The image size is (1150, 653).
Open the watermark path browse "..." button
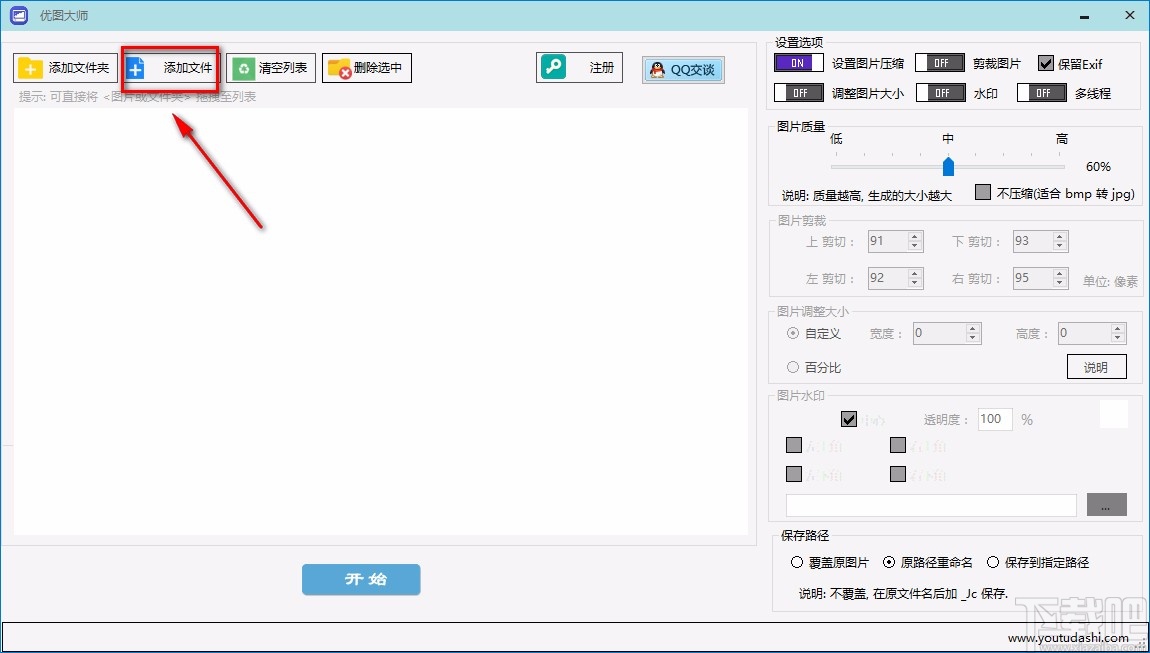(x=1106, y=505)
